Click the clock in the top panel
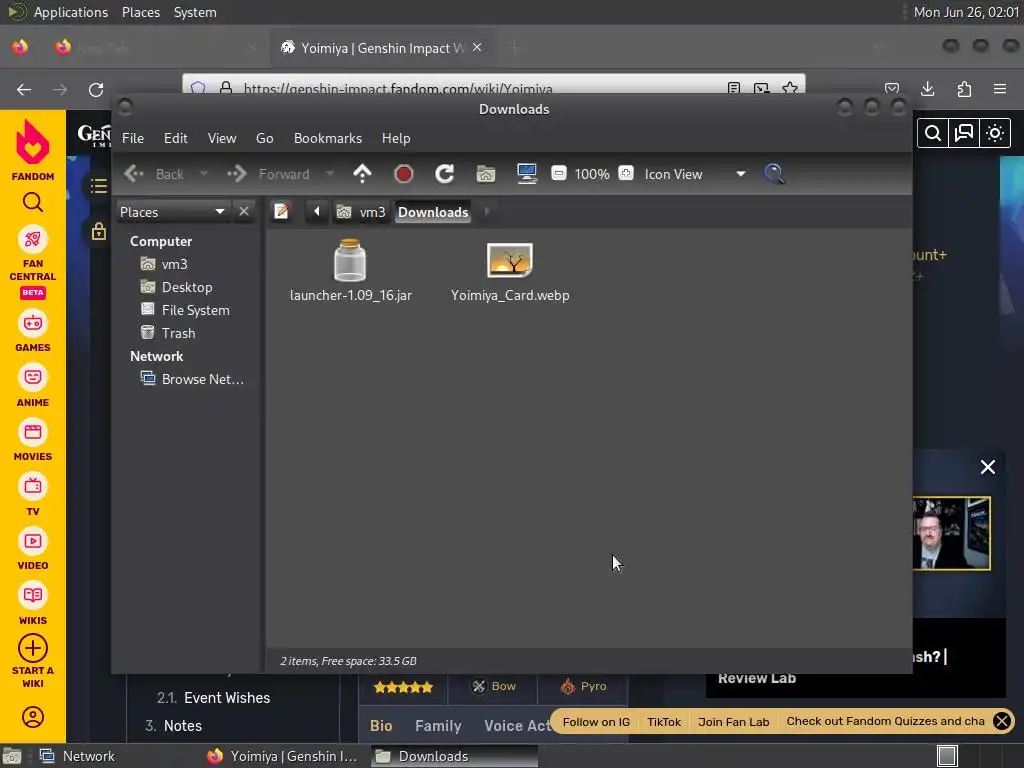1024x768 pixels. [x=966, y=12]
